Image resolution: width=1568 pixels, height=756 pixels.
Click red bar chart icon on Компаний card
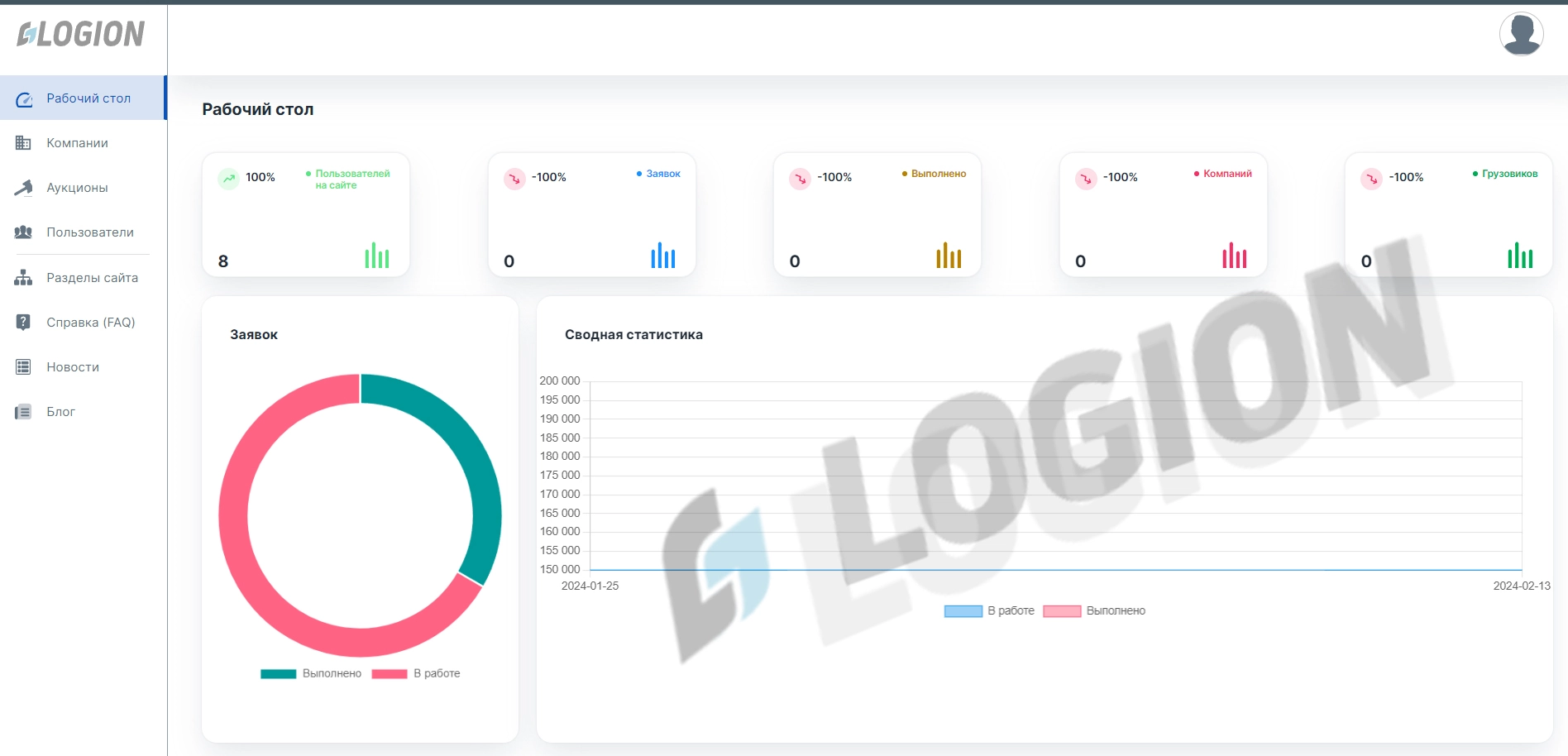tap(1235, 256)
